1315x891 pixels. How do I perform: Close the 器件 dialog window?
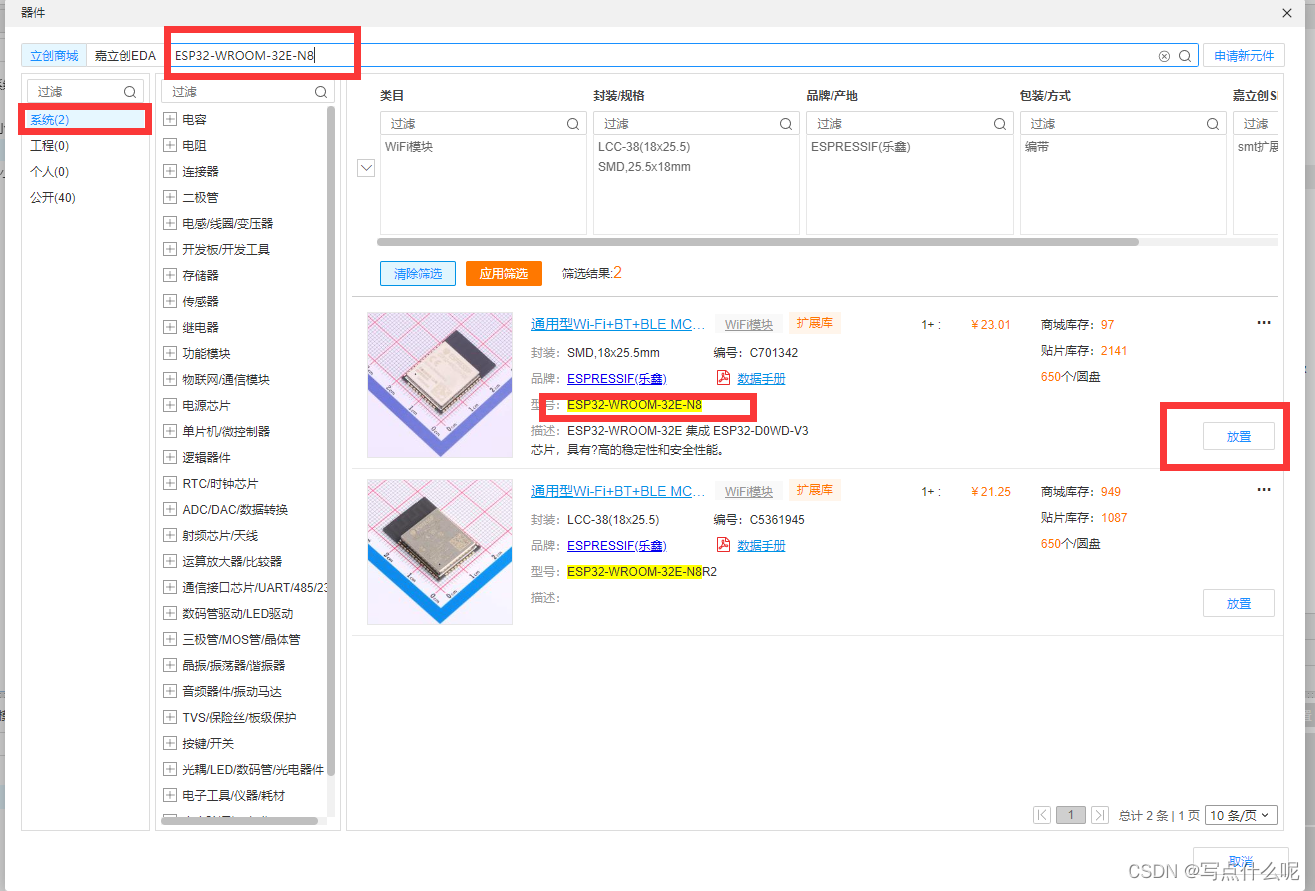click(x=1286, y=12)
